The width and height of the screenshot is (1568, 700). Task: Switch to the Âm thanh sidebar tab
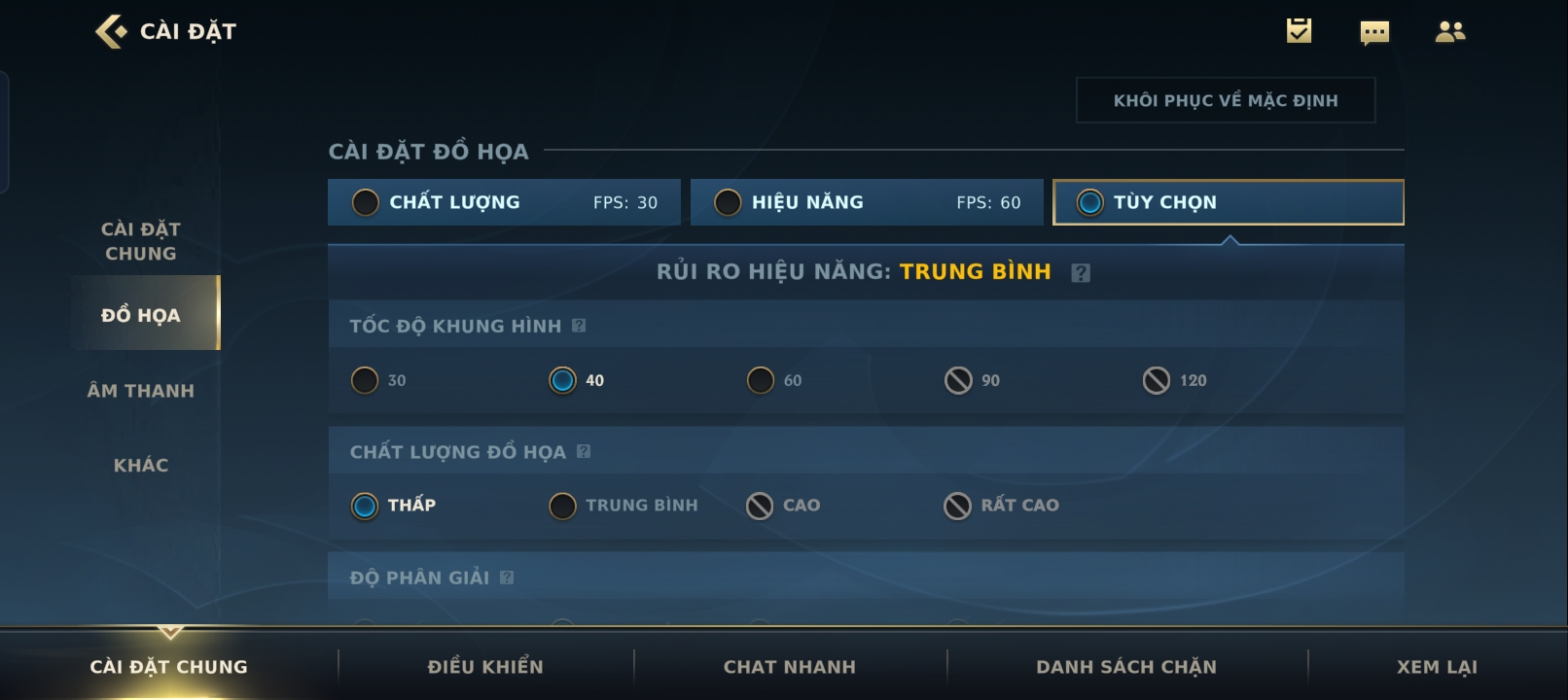tap(141, 391)
